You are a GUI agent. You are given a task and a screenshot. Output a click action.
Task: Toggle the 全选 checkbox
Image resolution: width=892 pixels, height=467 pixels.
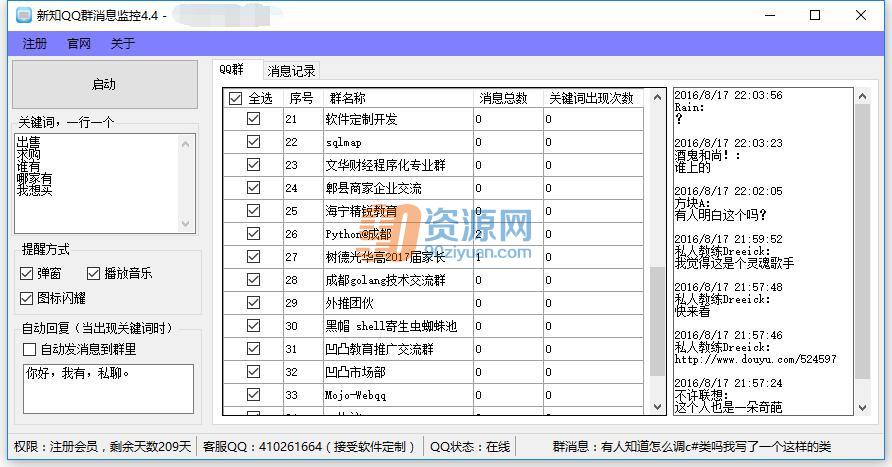coord(236,98)
